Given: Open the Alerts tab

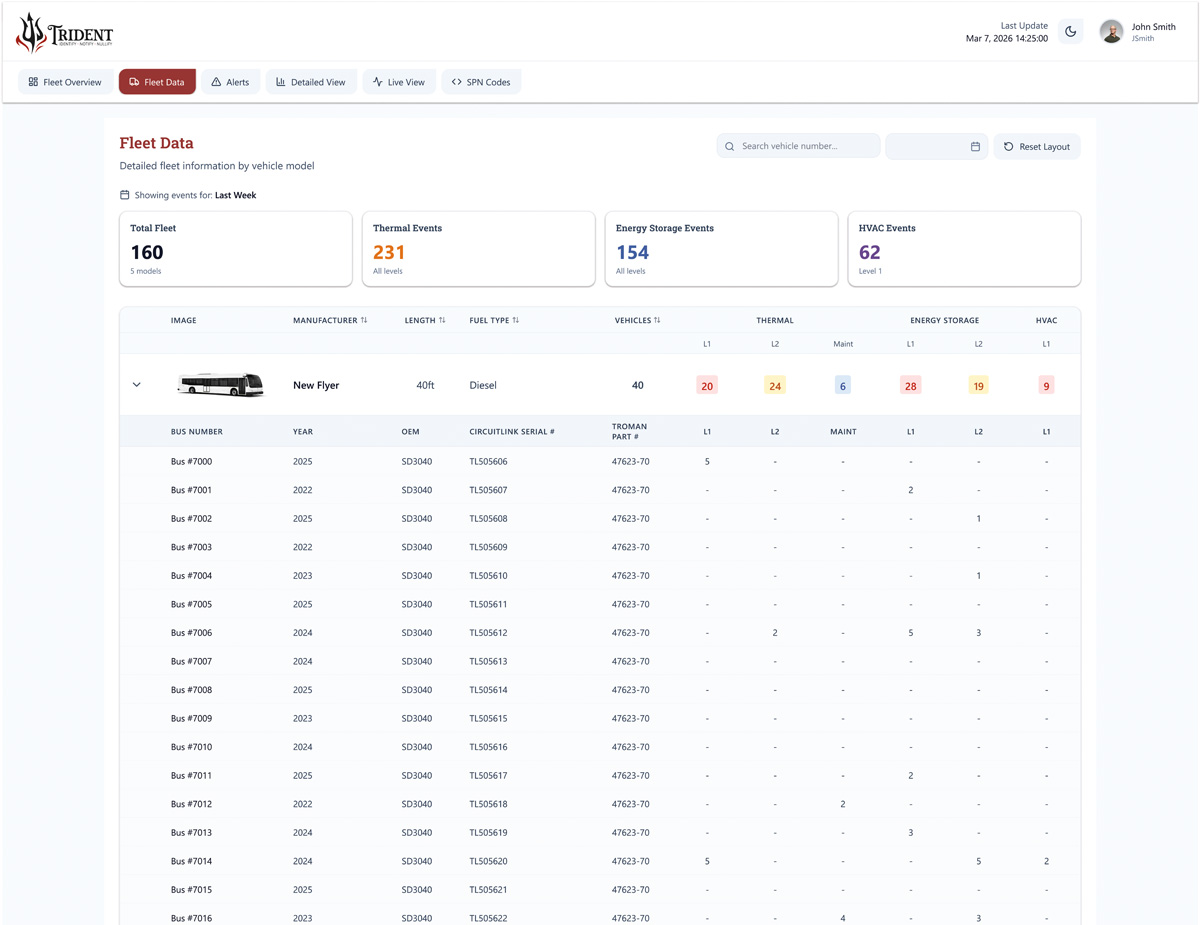Looking at the screenshot, I should (231, 82).
